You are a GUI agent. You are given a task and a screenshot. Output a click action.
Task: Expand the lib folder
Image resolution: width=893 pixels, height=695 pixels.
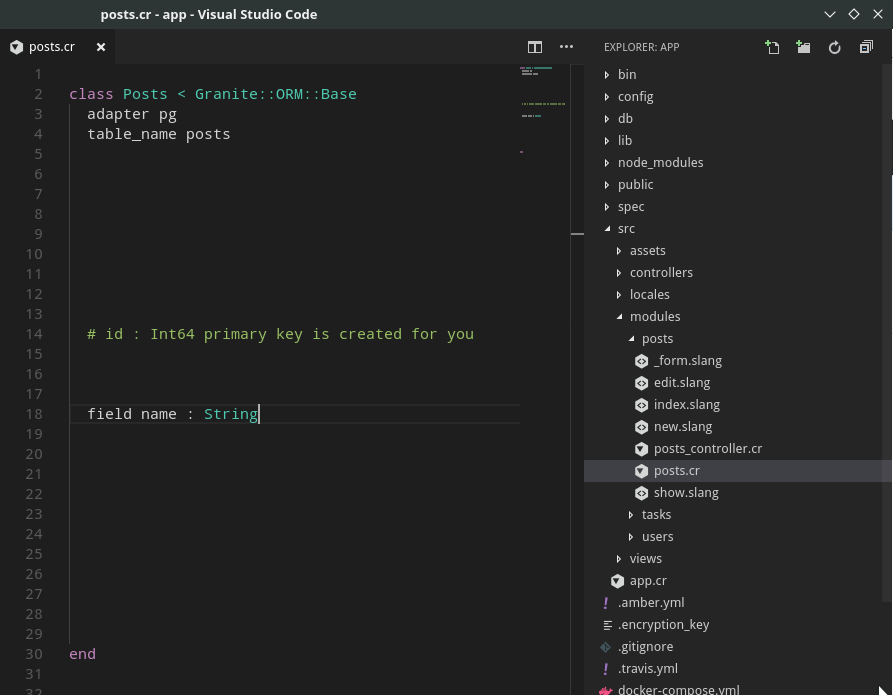pyautogui.click(x=607, y=141)
